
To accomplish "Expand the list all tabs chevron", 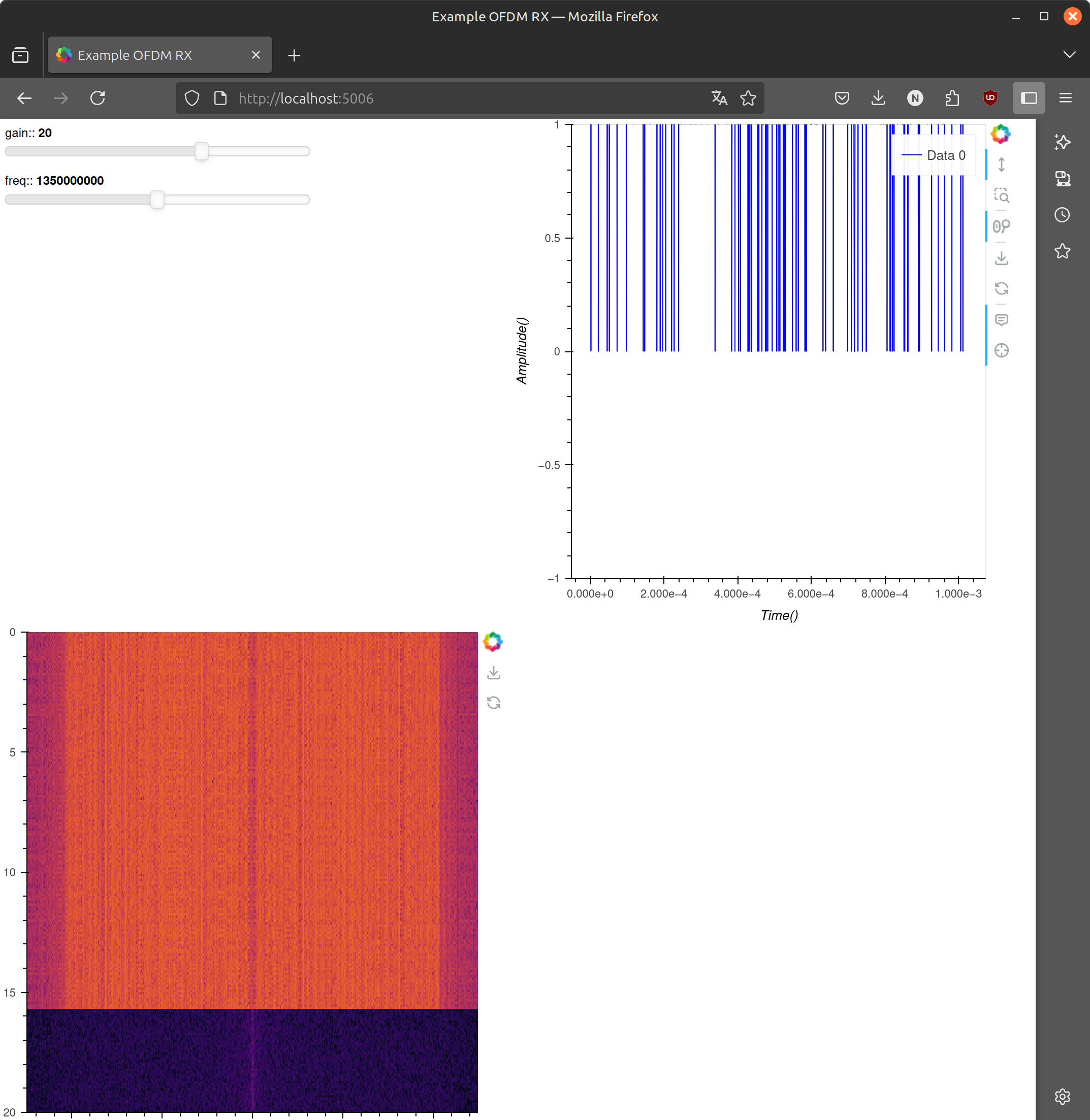I will tap(1069, 54).
